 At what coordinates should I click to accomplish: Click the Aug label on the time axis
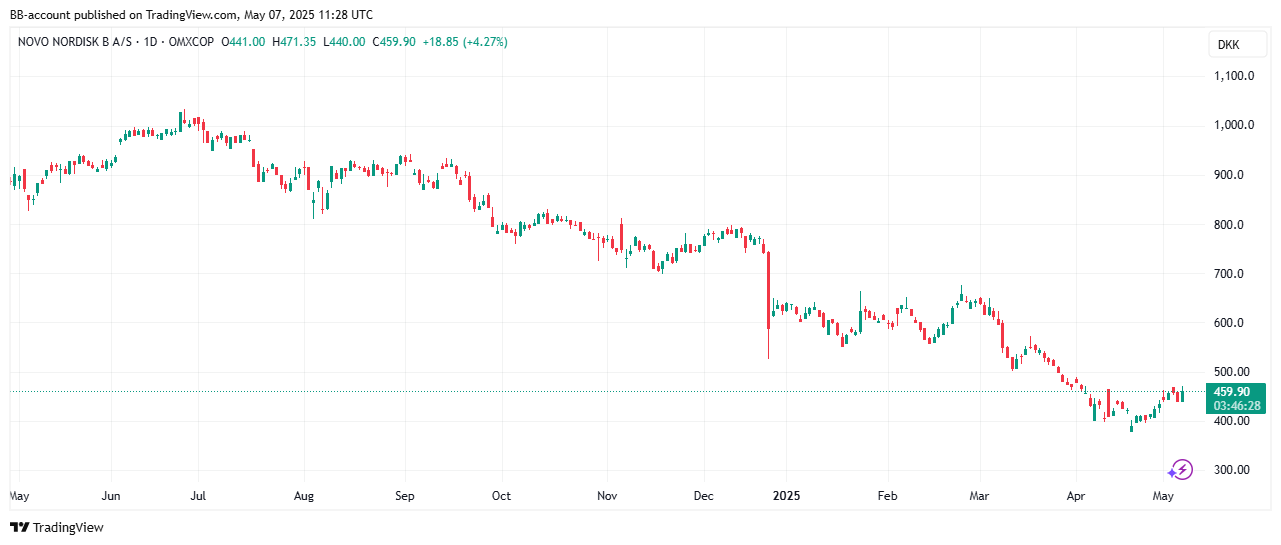coord(304,496)
